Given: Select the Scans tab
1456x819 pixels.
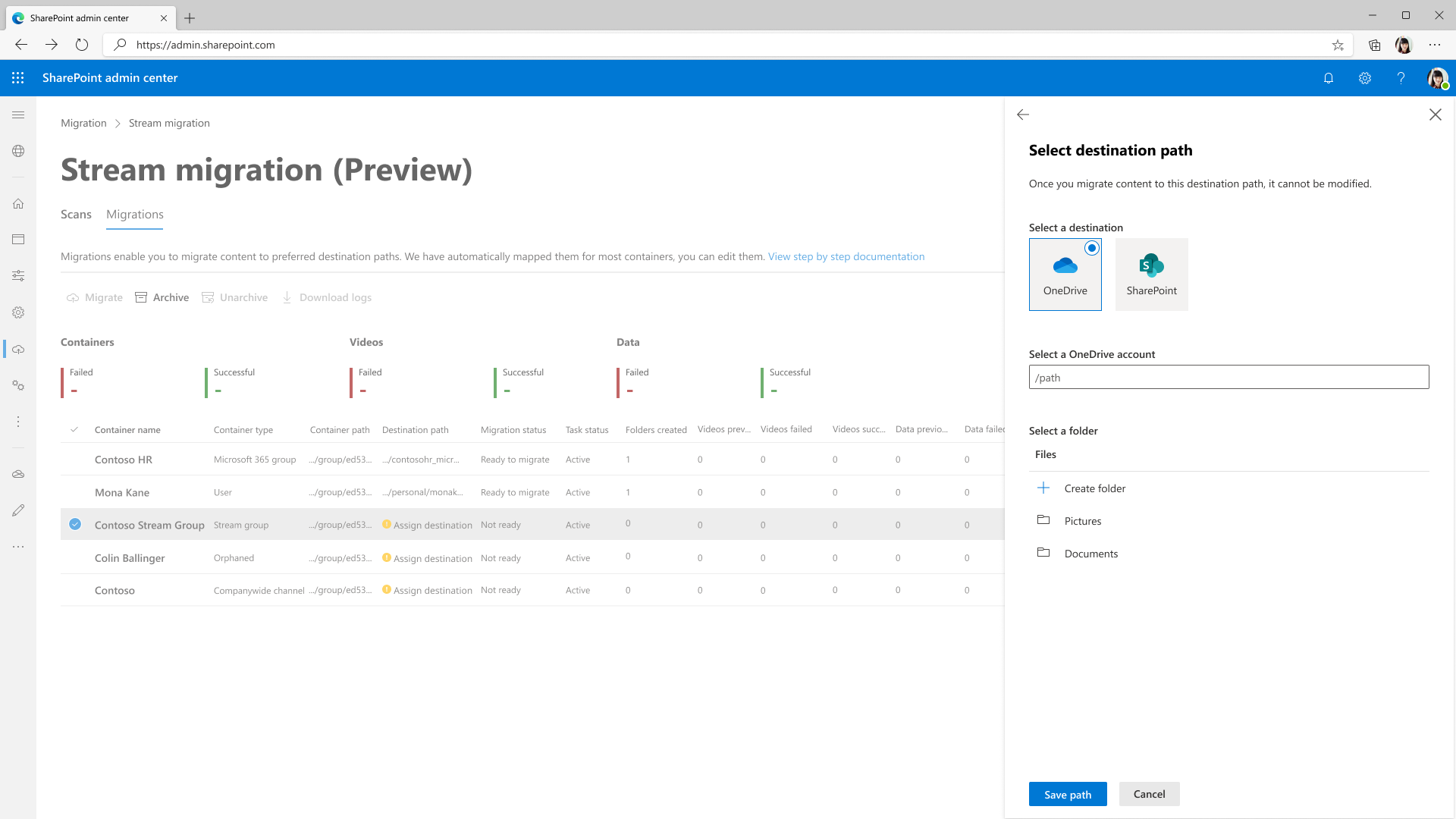Looking at the screenshot, I should pyautogui.click(x=76, y=214).
